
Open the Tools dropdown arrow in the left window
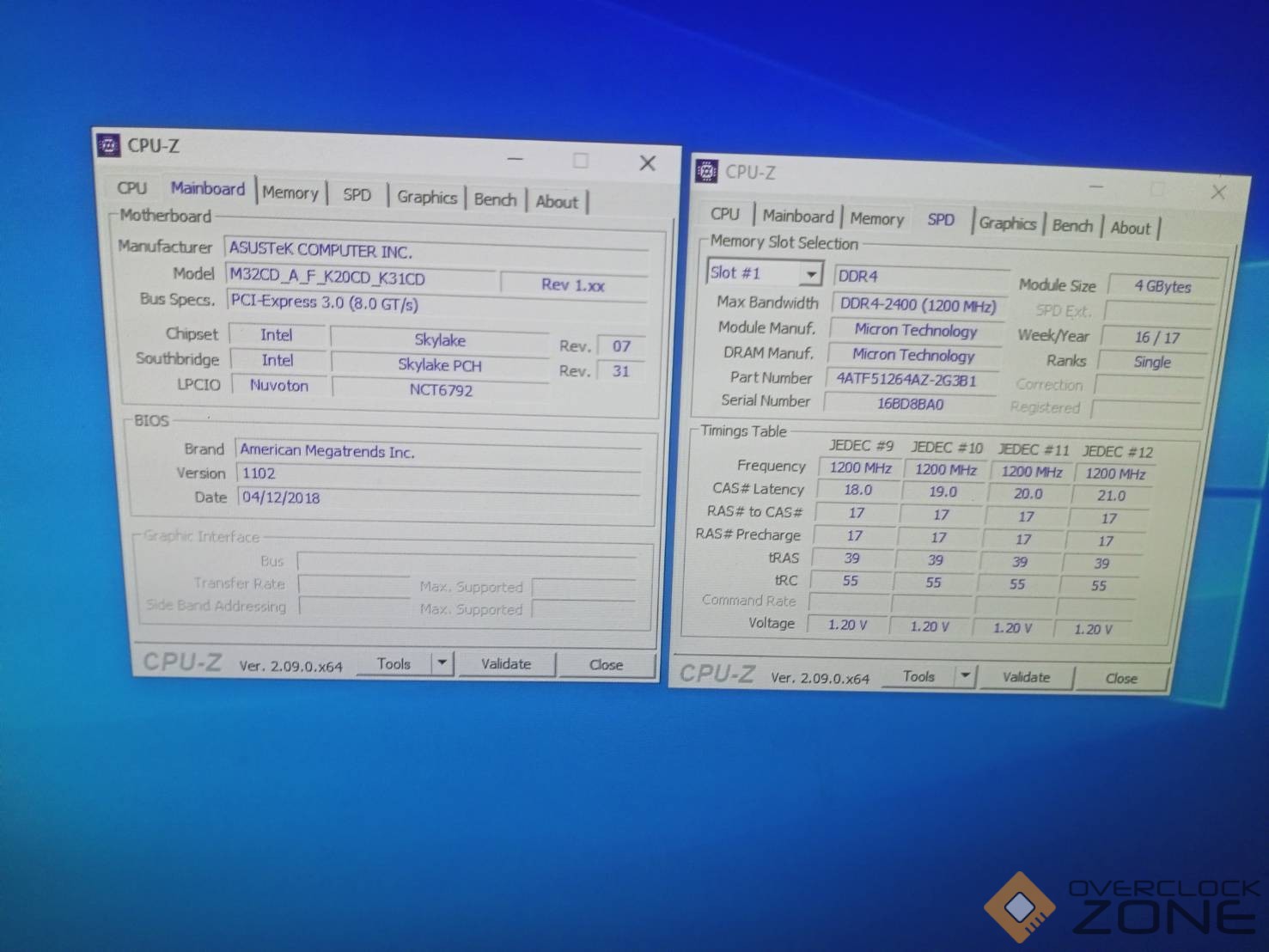(x=442, y=662)
